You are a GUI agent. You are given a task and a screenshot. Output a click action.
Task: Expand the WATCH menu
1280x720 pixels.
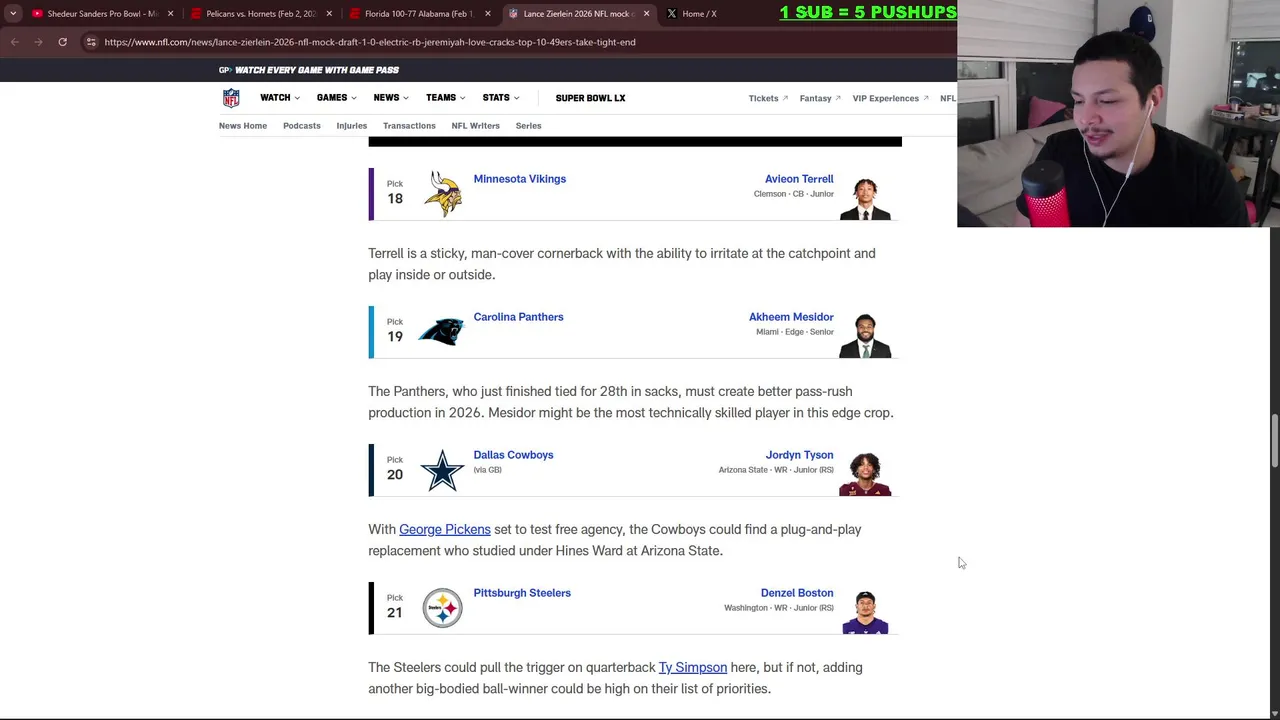[x=280, y=98]
